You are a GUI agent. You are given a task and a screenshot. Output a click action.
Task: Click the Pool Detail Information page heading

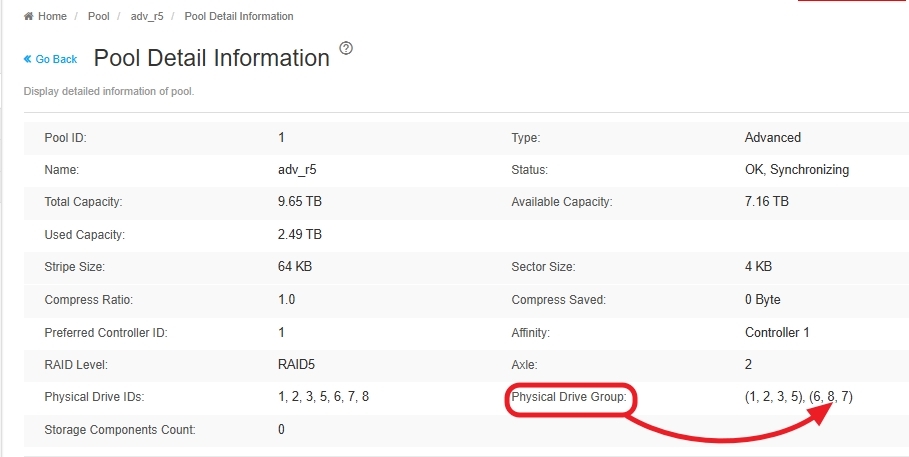pos(211,58)
